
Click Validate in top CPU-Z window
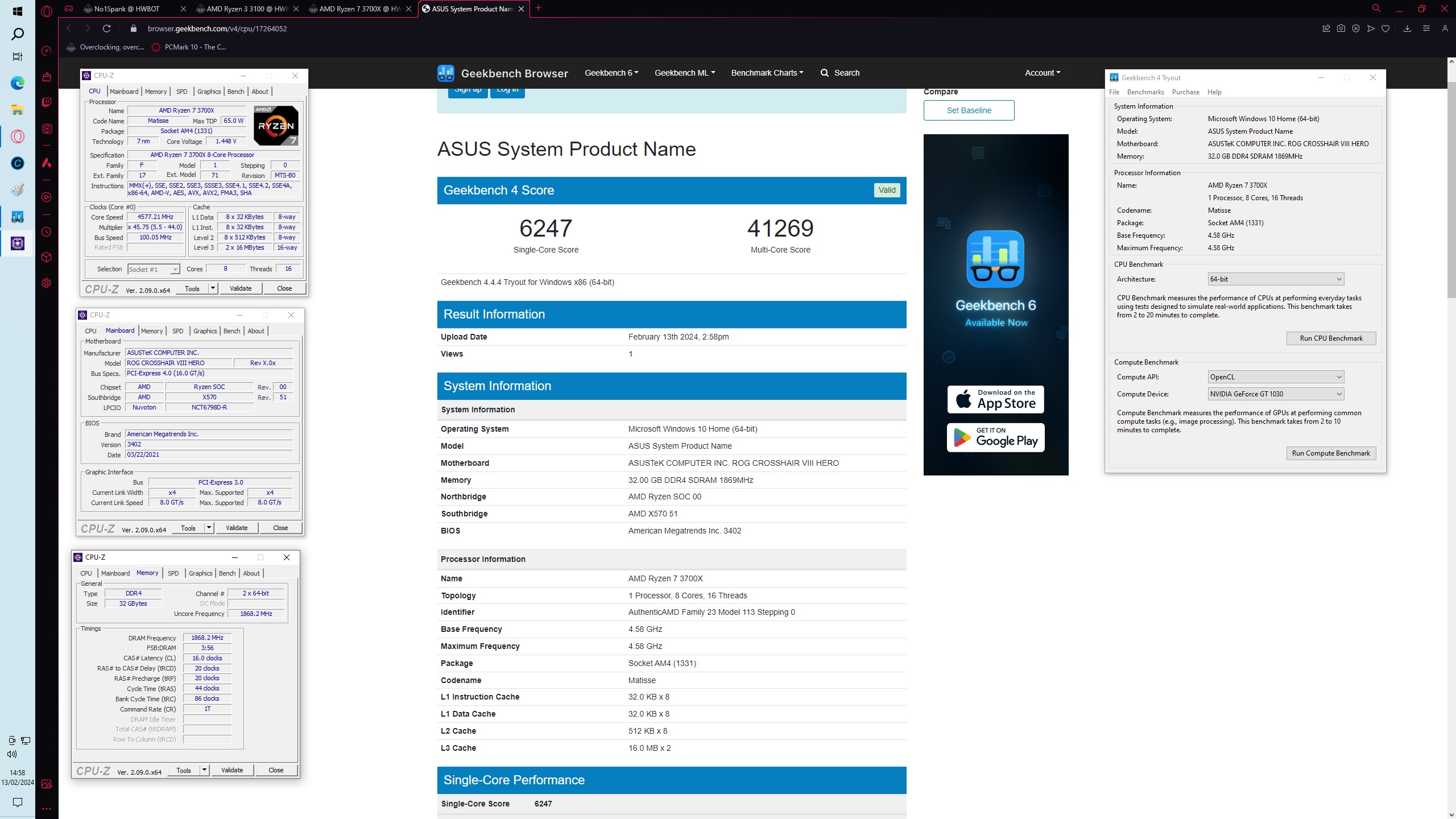pos(241,288)
